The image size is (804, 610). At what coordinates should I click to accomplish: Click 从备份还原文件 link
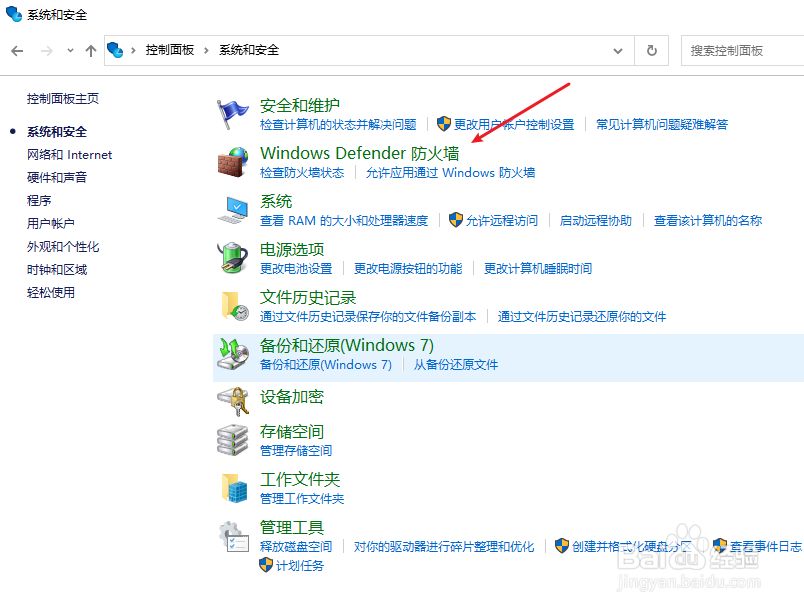pos(456,365)
